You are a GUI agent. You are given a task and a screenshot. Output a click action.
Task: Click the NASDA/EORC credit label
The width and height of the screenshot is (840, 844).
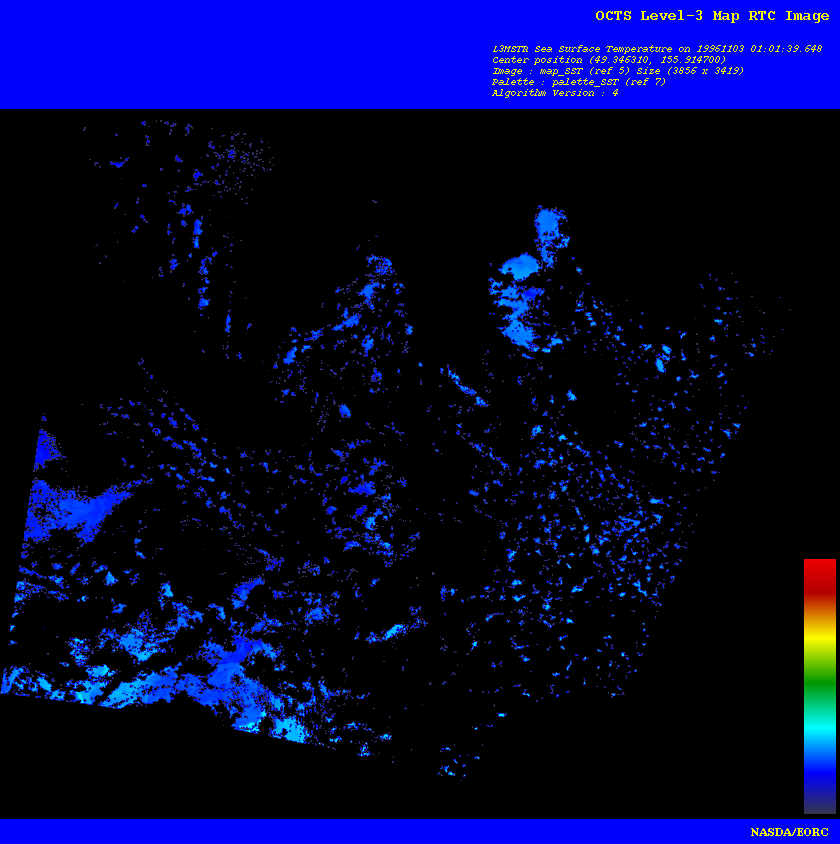click(789, 832)
